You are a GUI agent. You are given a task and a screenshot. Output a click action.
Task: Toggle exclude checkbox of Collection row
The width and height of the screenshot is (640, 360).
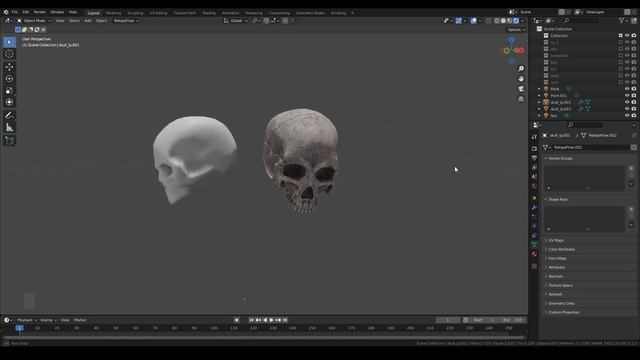tap(620, 36)
